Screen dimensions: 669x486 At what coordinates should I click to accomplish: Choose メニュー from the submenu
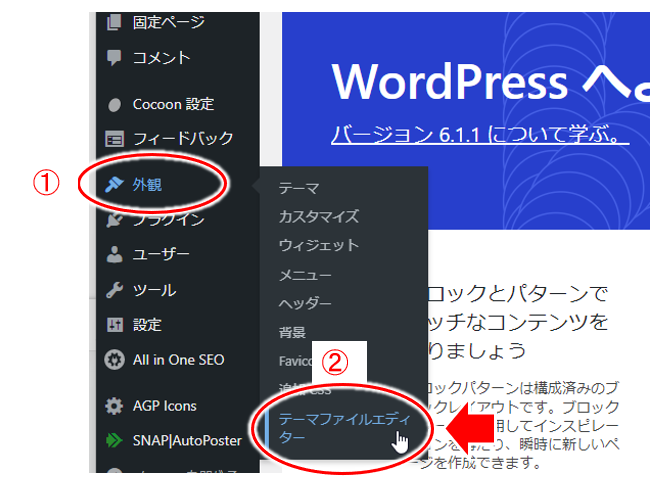pos(305,275)
